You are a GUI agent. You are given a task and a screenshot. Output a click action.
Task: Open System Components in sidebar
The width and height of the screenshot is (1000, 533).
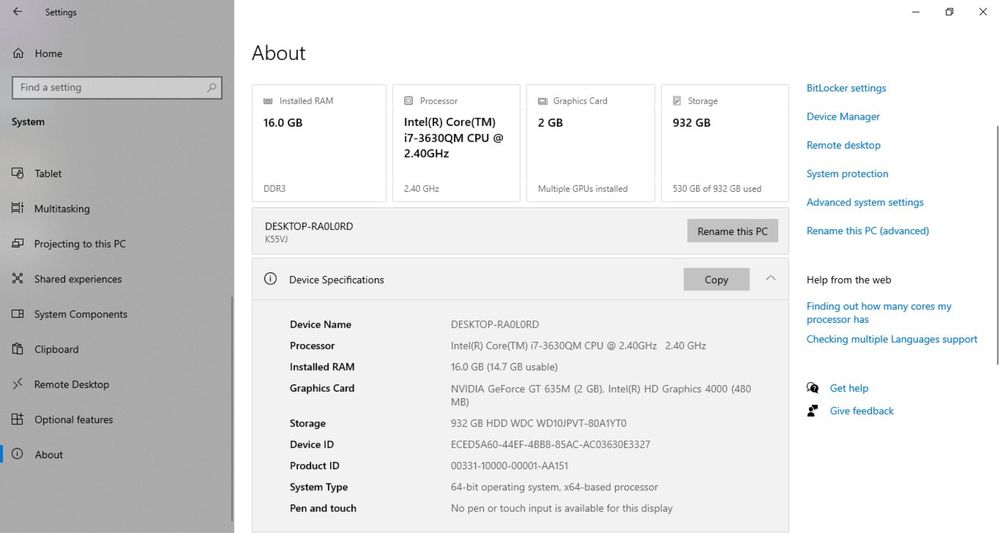coord(80,314)
